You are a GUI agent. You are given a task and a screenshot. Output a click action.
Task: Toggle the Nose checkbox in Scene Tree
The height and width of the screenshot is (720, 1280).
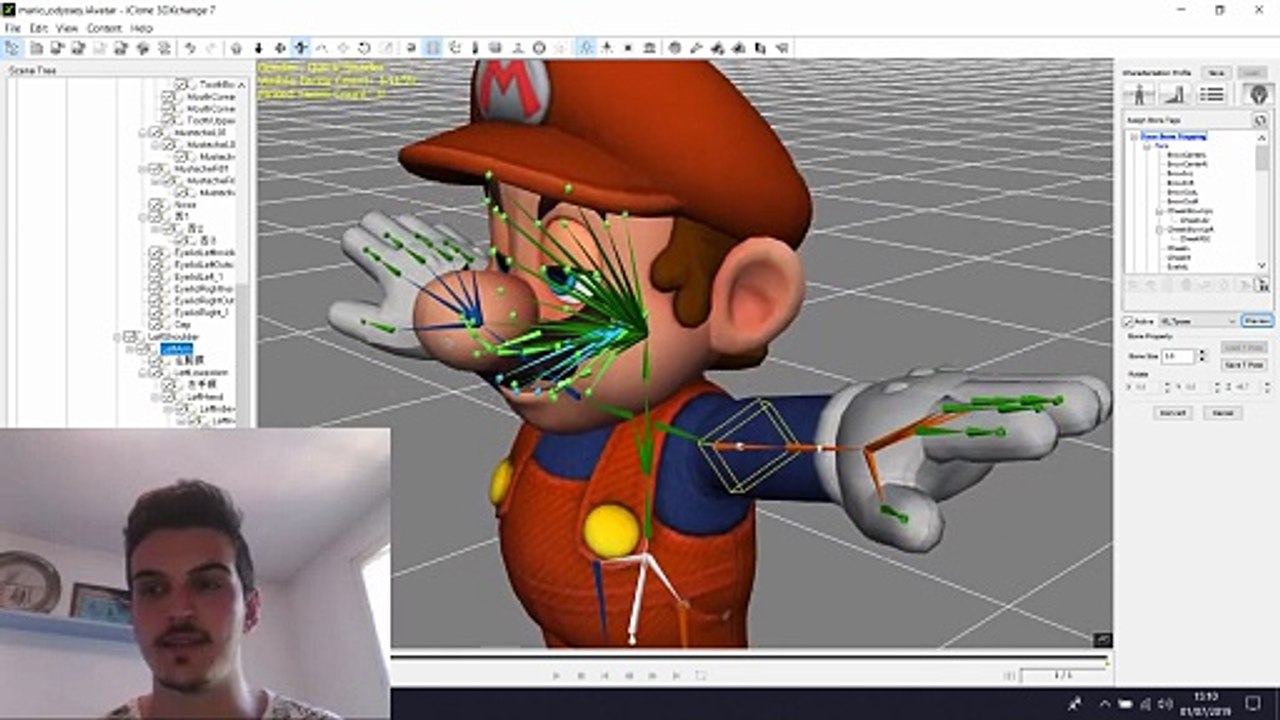[156, 205]
